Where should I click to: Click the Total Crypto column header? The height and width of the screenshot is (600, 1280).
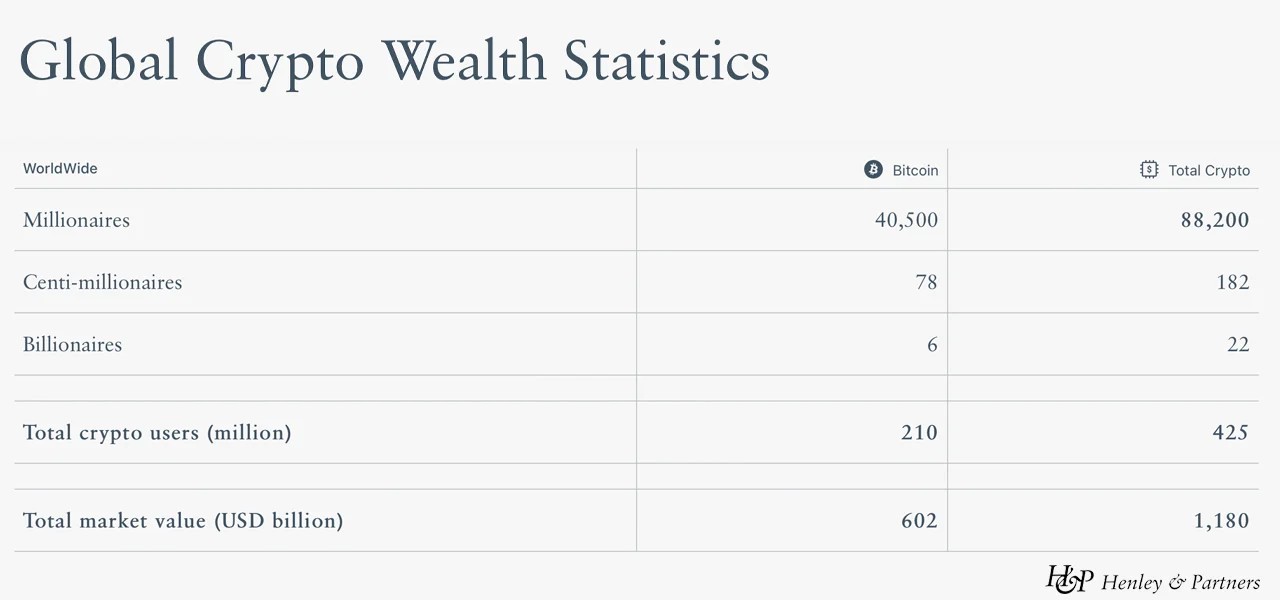click(x=1208, y=170)
